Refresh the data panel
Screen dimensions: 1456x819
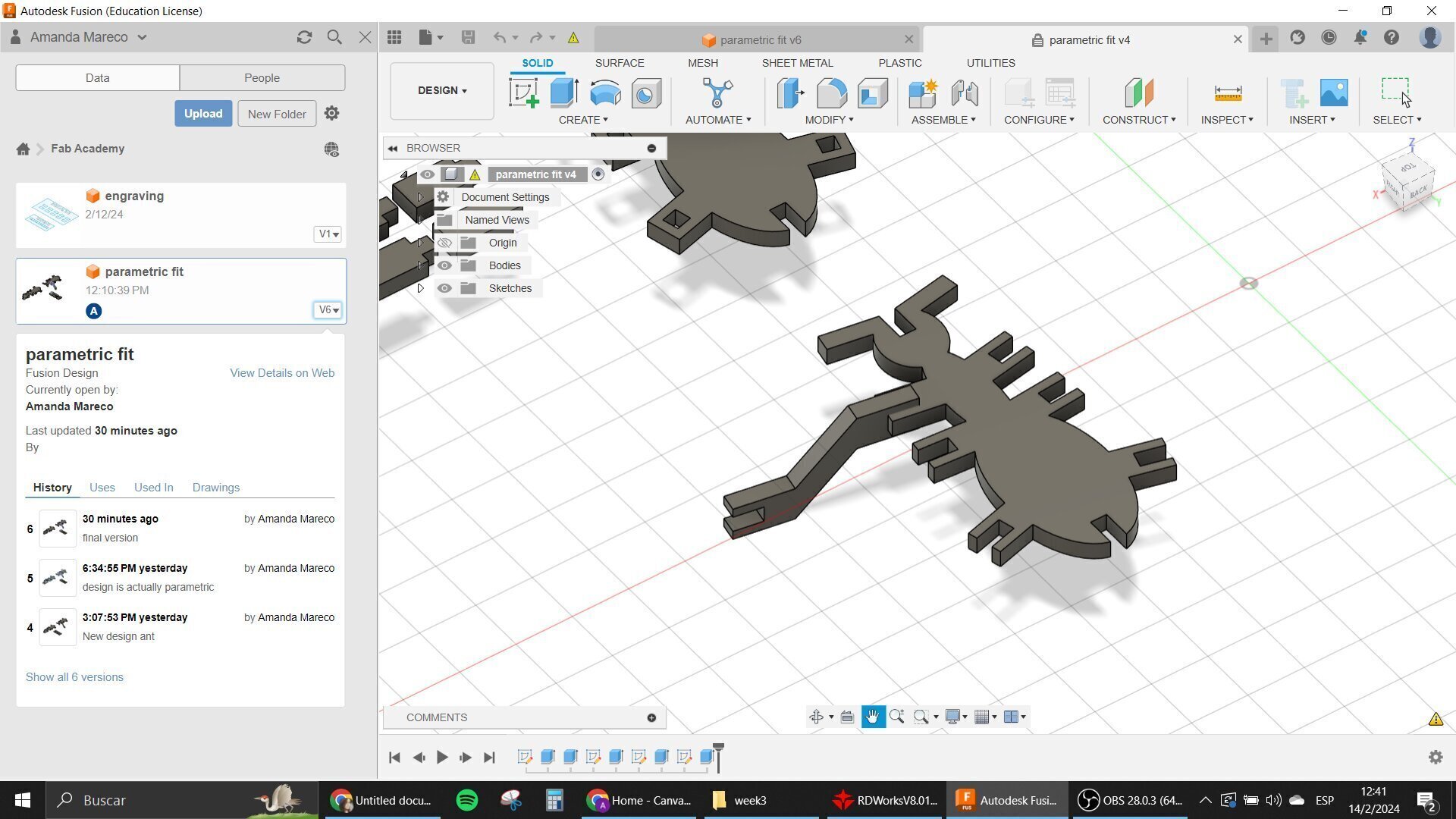tap(304, 37)
